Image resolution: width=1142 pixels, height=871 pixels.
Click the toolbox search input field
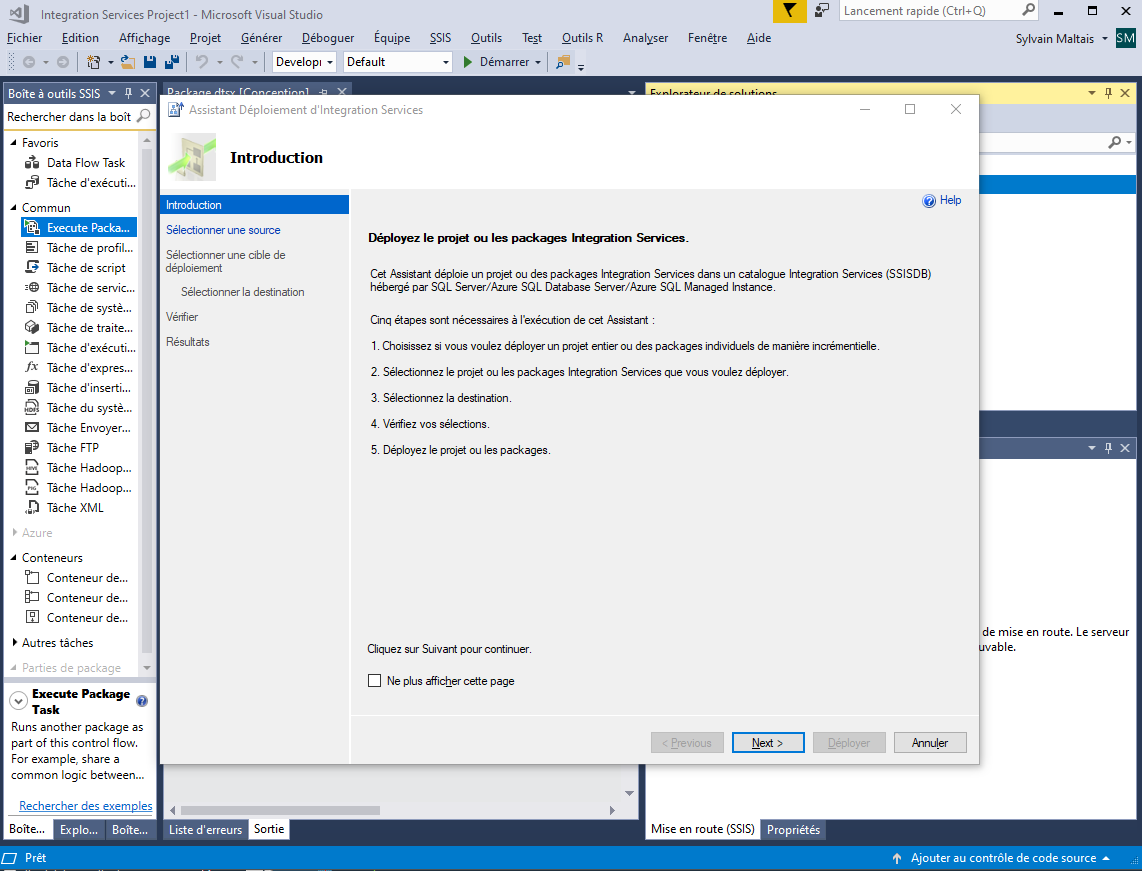tap(70, 117)
